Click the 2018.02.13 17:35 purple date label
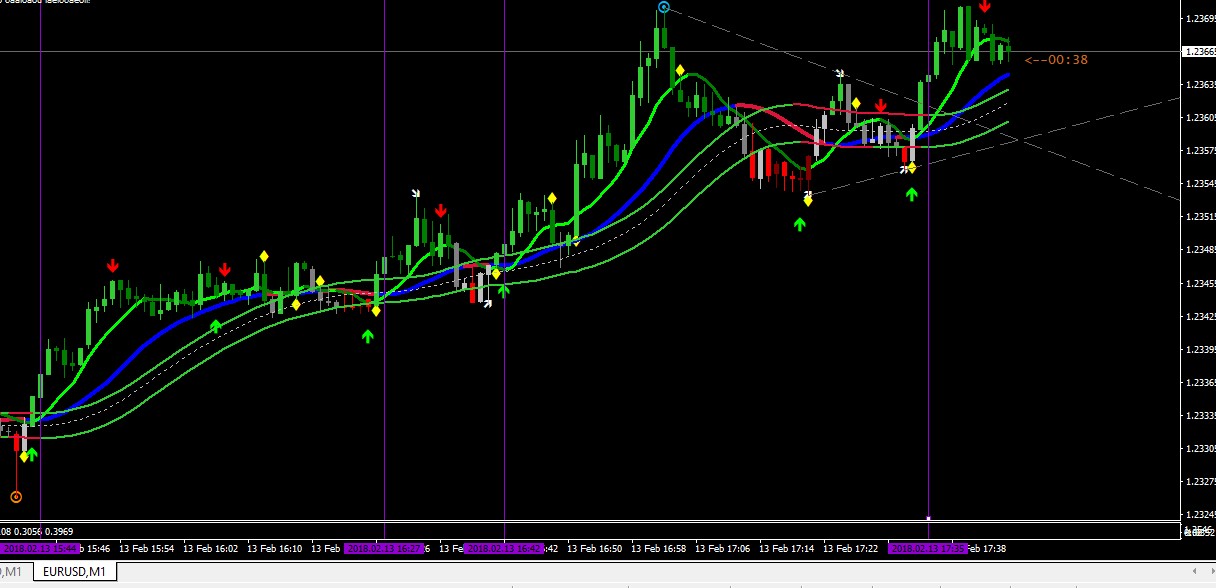Screen dimensions: 1216x588 (x=928, y=548)
